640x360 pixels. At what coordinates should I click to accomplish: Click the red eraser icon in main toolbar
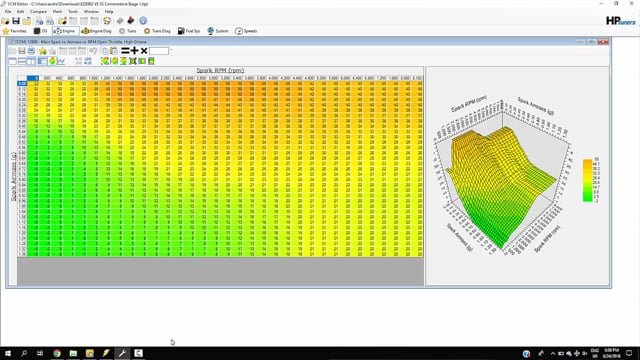(131, 20)
